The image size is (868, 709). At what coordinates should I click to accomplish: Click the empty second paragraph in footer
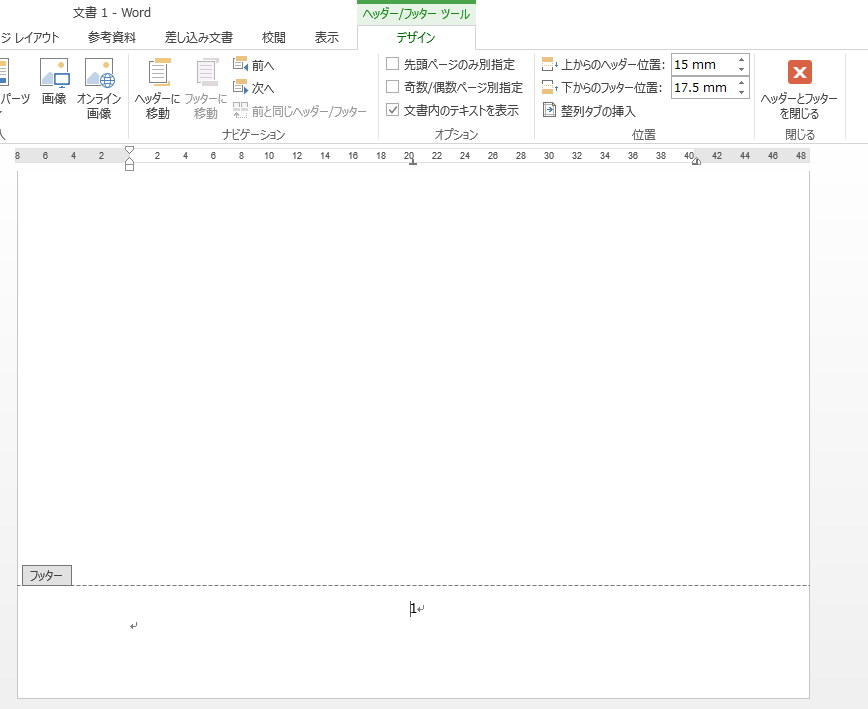133,626
